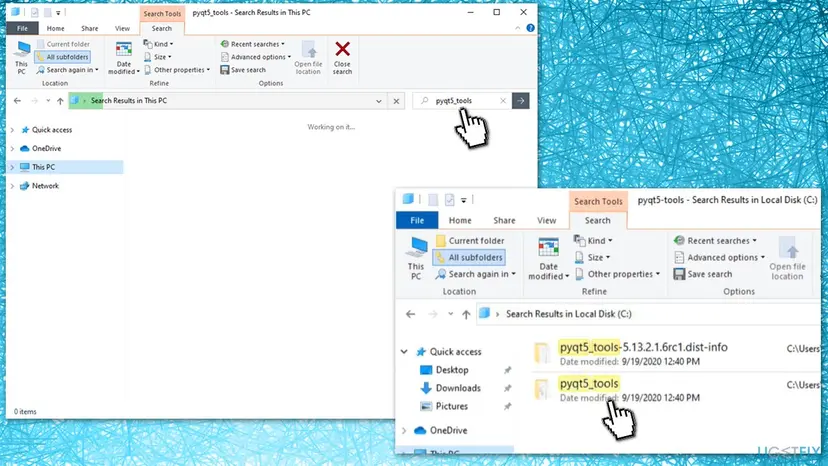828x466 pixels.
Task: Click This PC icon in front window ribbon
Action: click(416, 258)
